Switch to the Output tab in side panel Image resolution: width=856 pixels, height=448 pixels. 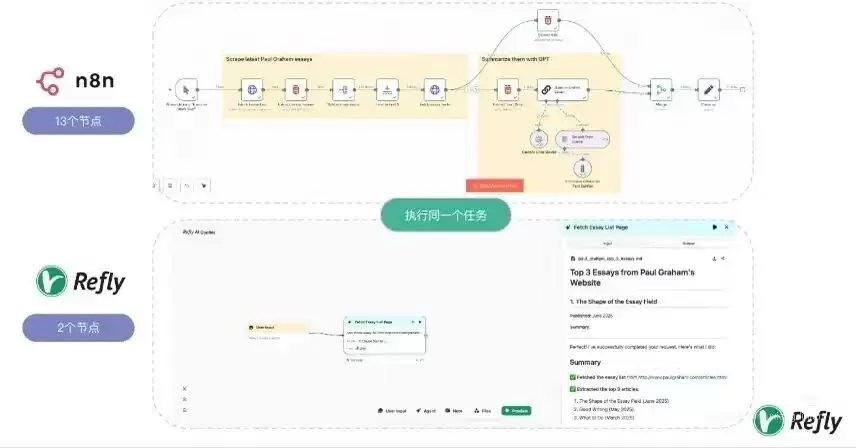pyautogui.click(x=688, y=243)
